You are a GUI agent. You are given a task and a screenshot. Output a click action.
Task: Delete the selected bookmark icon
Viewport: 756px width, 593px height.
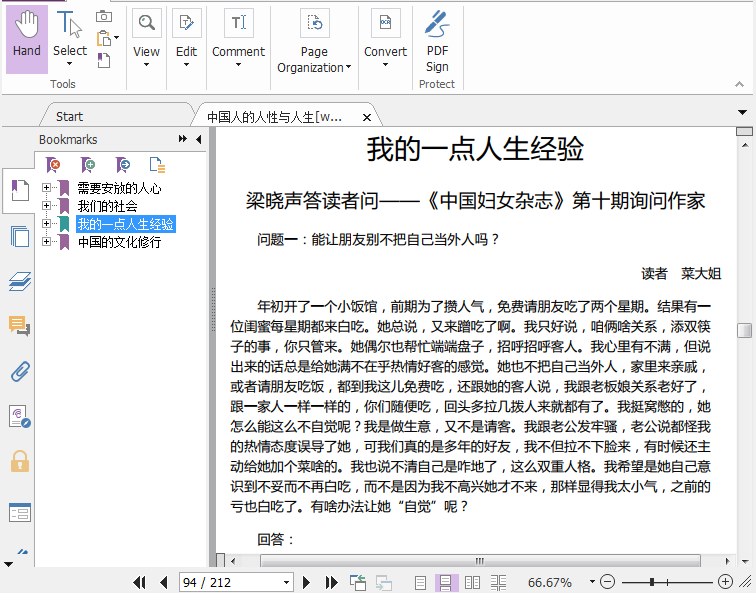coord(54,165)
